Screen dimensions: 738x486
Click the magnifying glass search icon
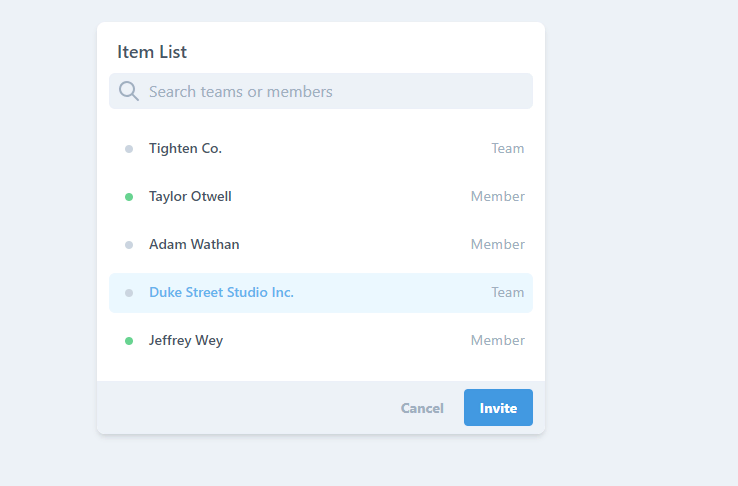128,91
